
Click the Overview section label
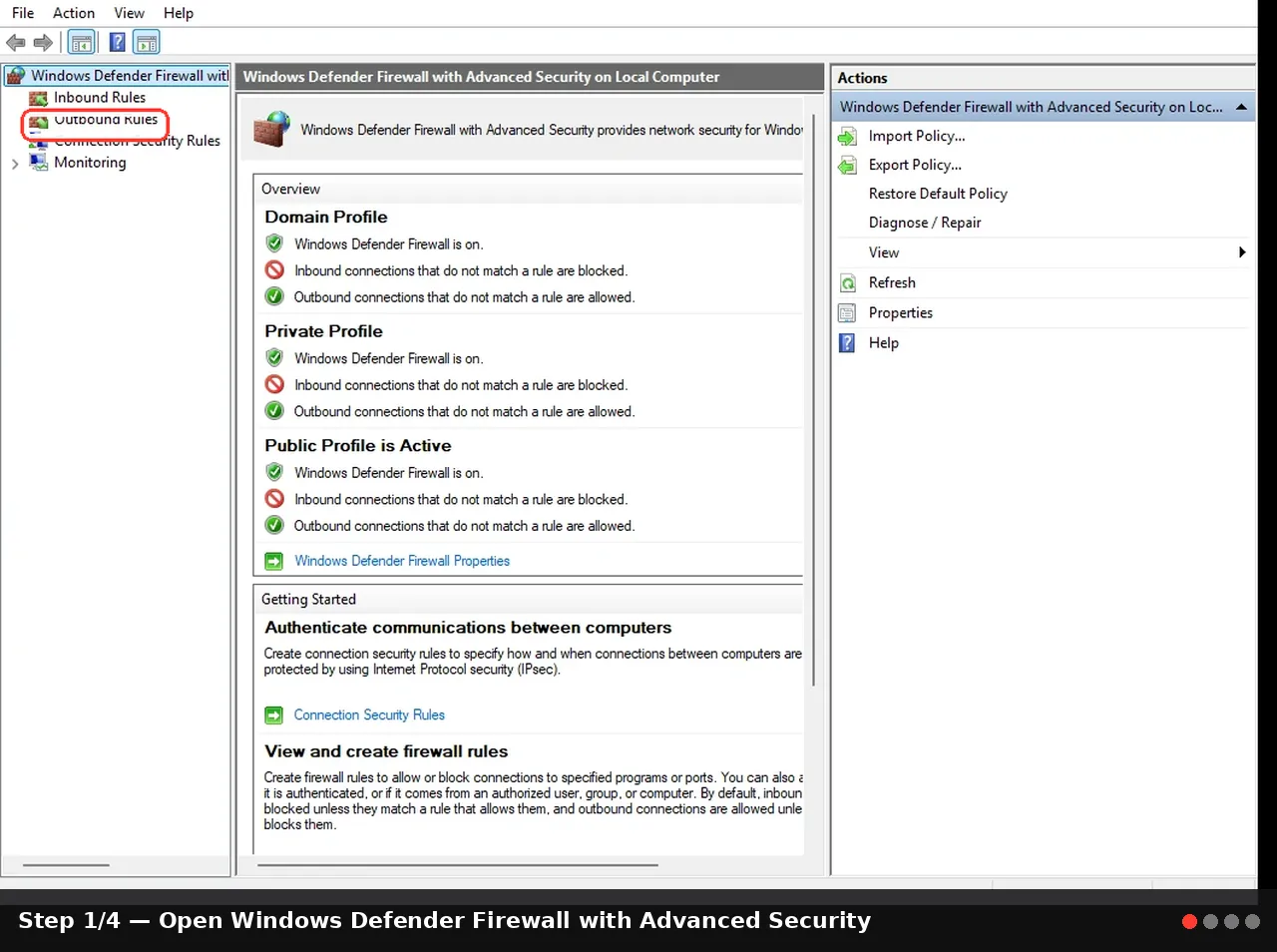(290, 189)
